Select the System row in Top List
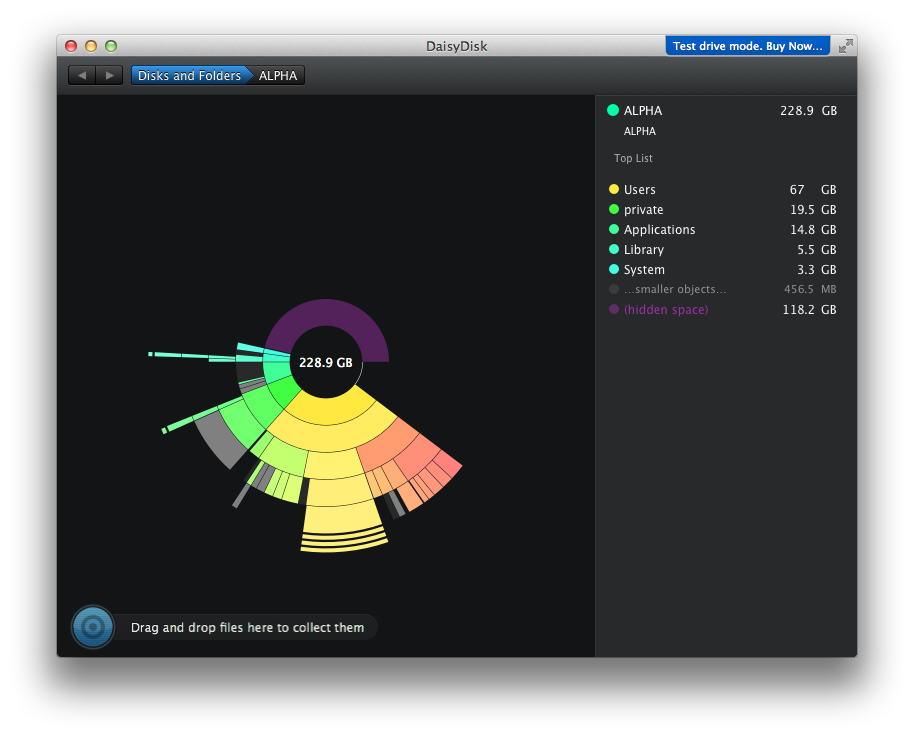This screenshot has width=914, height=736. [x=722, y=269]
